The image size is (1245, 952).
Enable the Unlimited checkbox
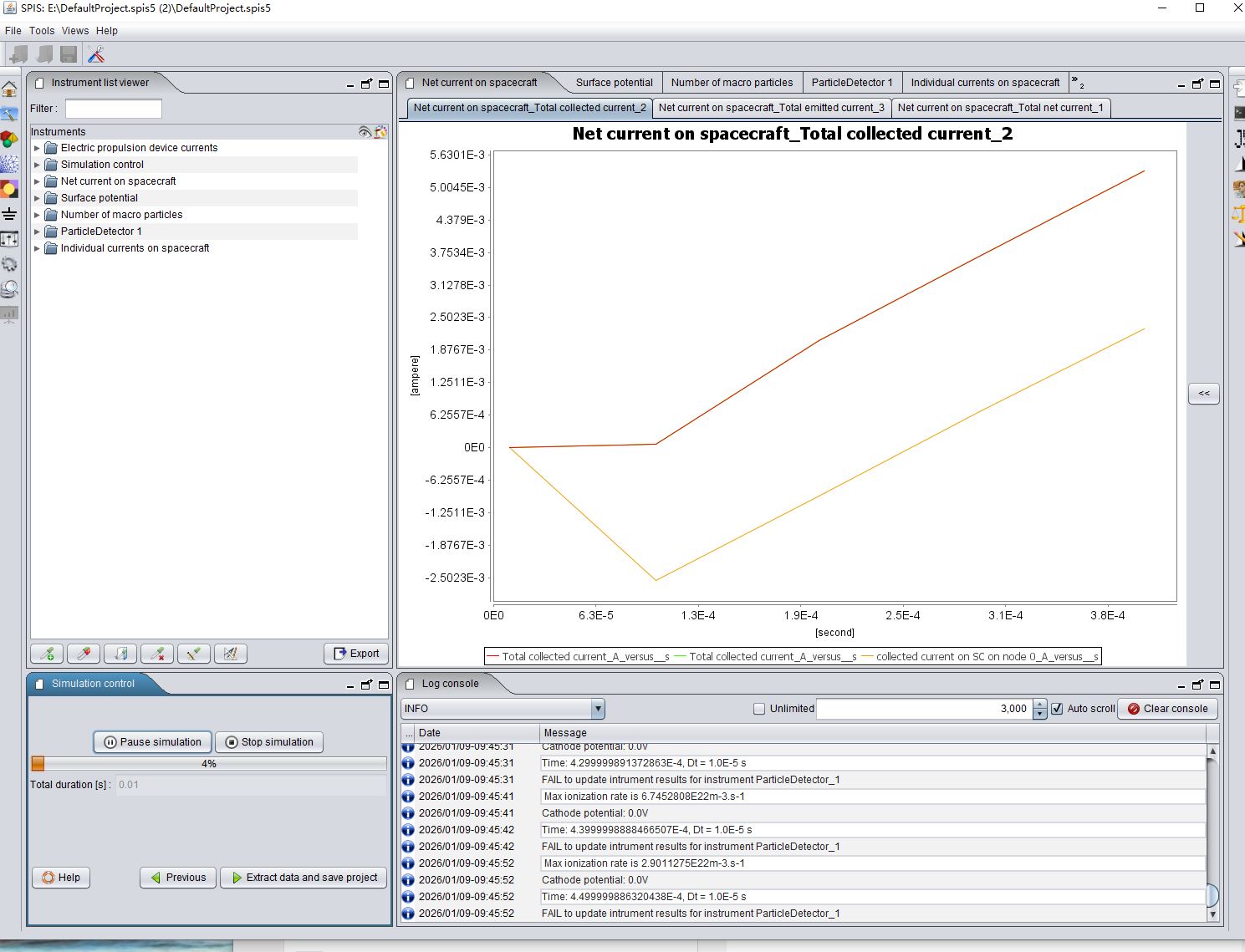[x=759, y=709]
